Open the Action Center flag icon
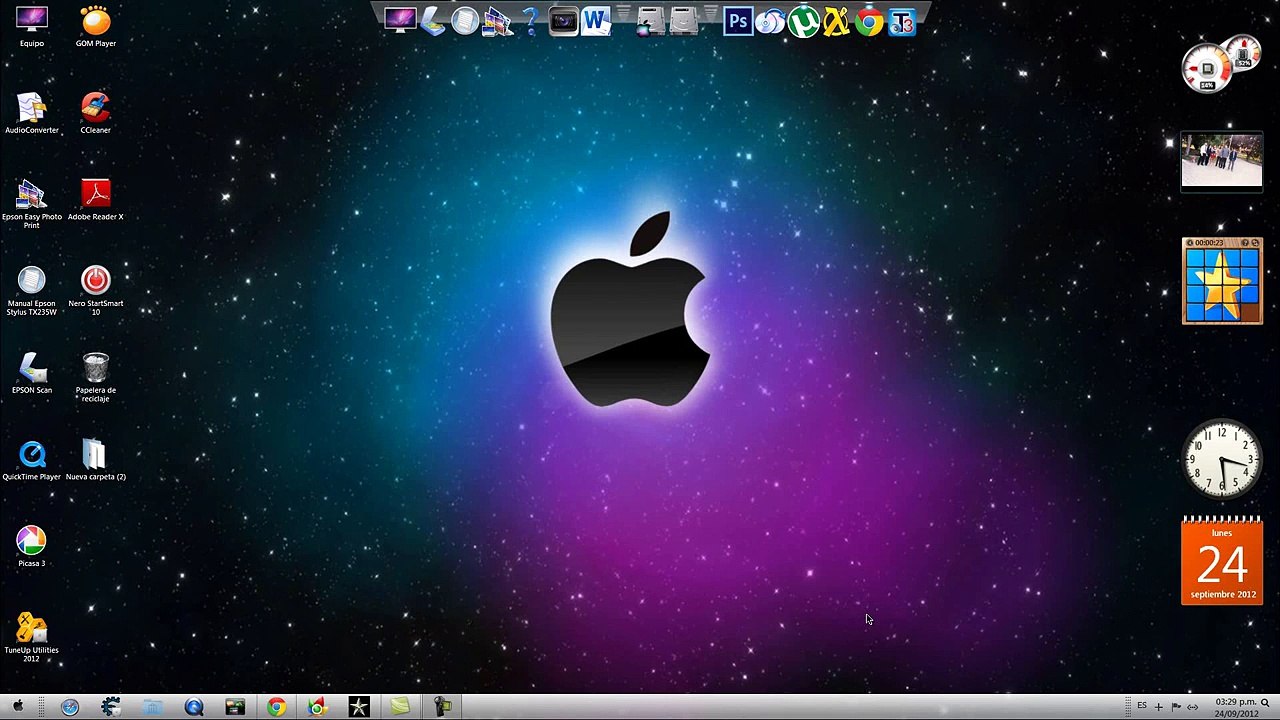Viewport: 1280px width, 720px height. click(x=1176, y=707)
